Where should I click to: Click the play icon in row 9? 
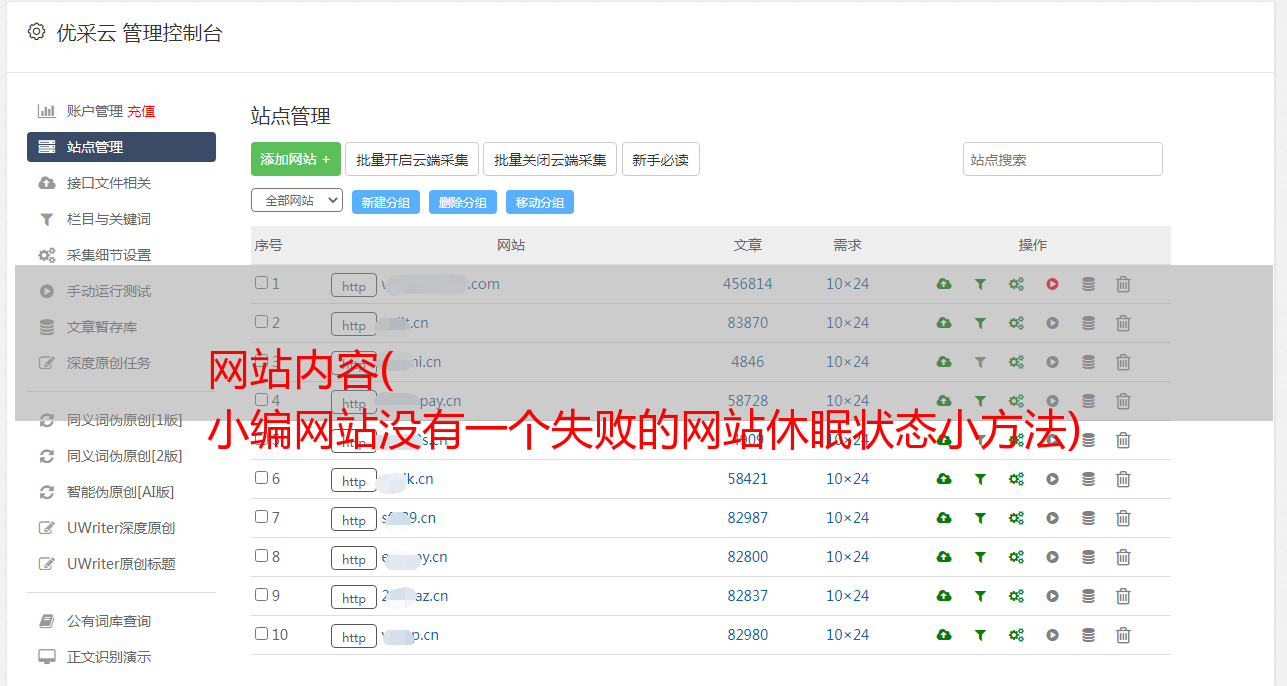pos(1052,596)
